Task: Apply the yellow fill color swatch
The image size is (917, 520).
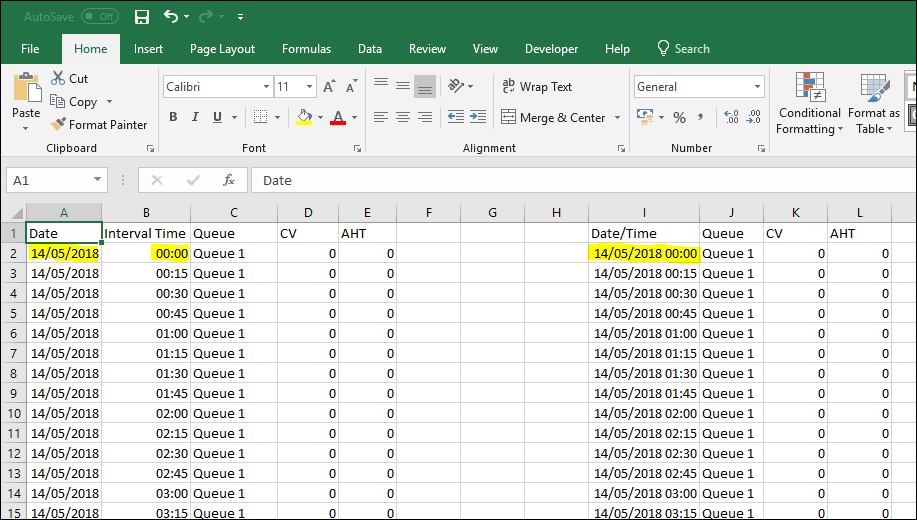Action: point(304,118)
